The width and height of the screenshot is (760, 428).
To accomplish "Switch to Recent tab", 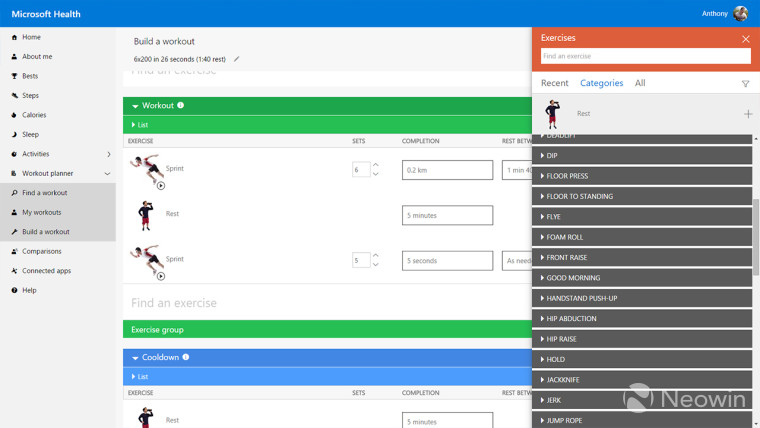I will [554, 83].
